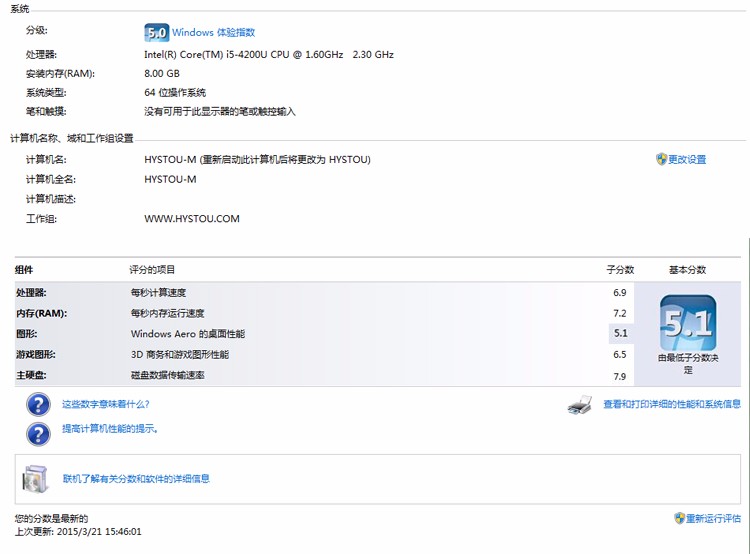Click the 磁盘数据传输速率 description
This screenshot has width=750, height=554.
(167, 375)
